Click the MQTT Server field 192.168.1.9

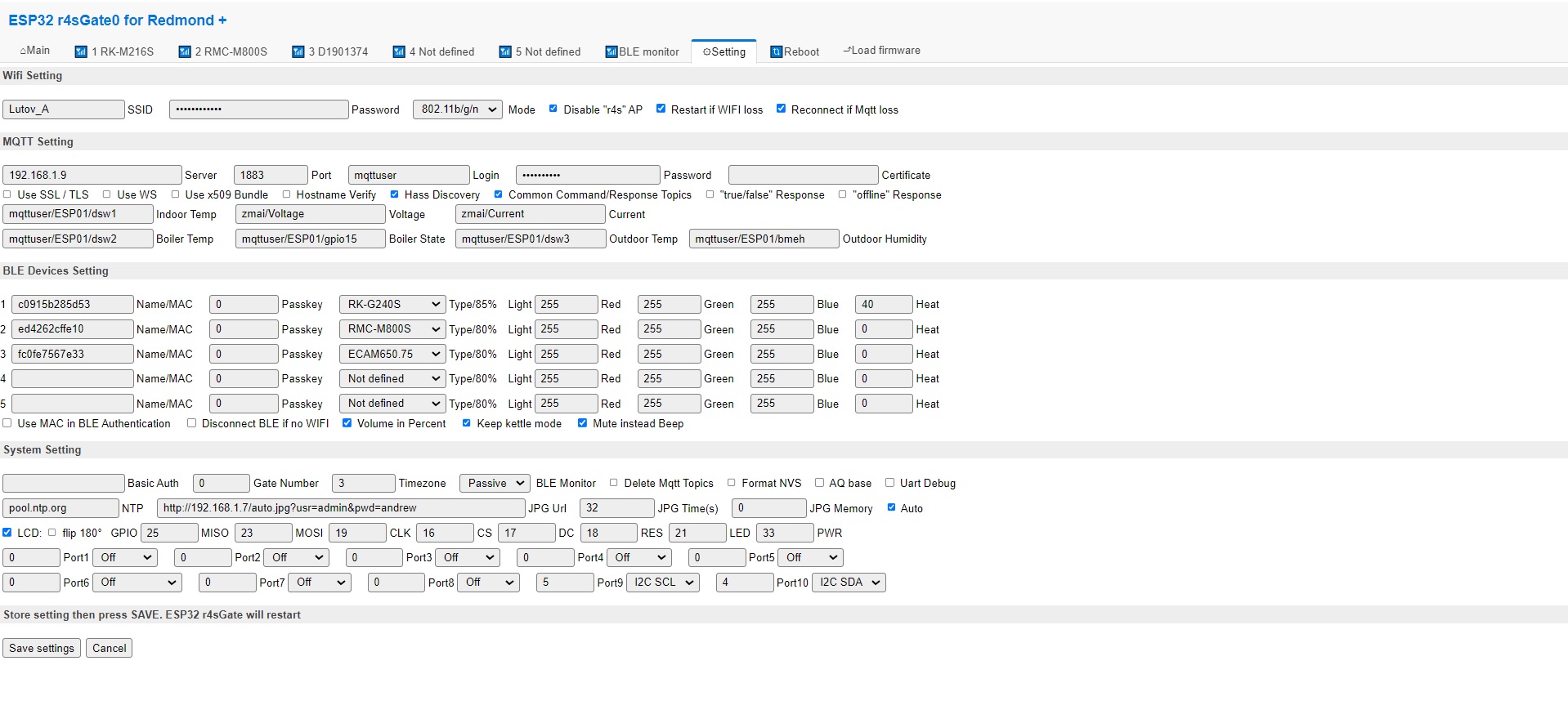click(x=92, y=175)
